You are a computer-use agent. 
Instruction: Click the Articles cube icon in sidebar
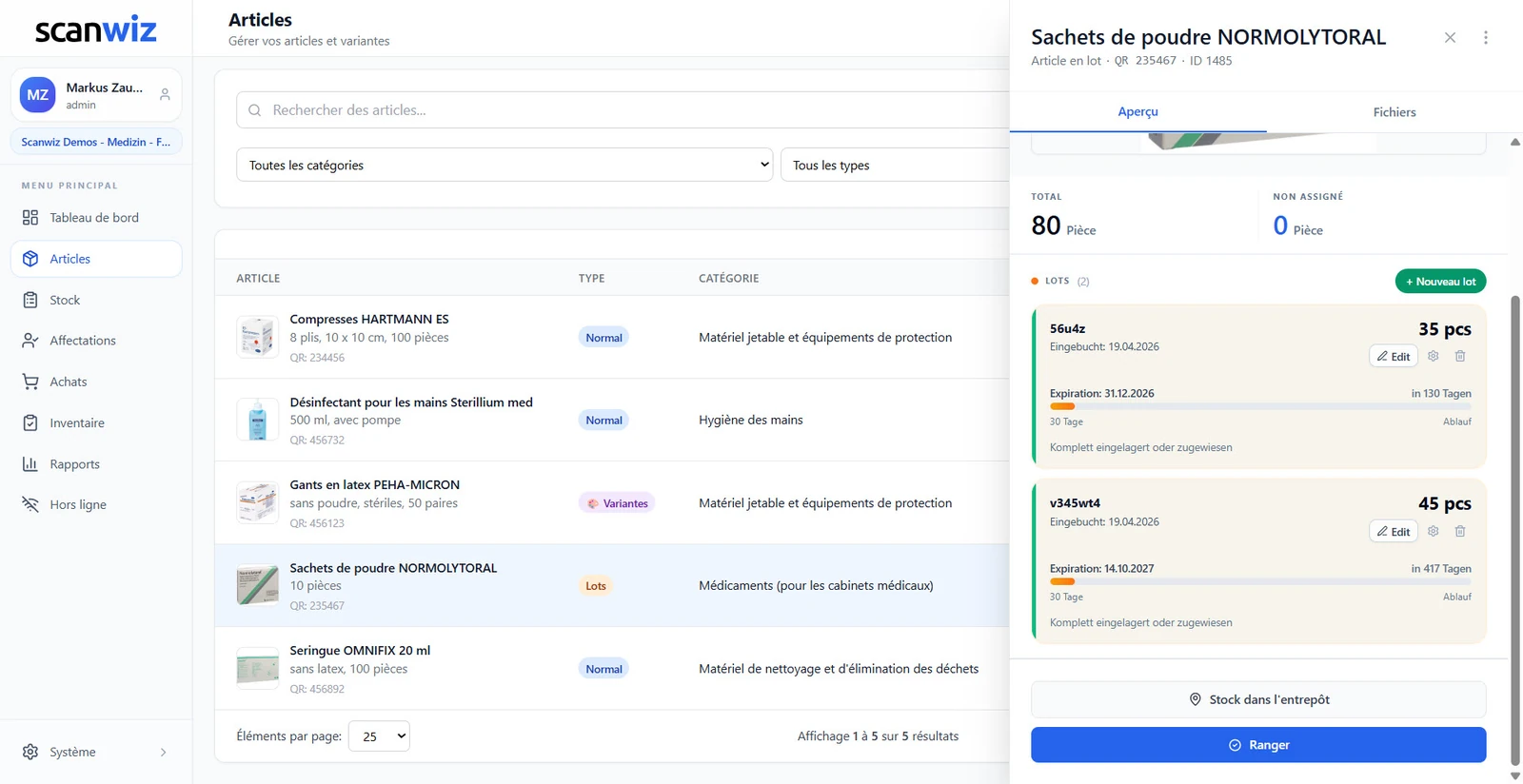(x=30, y=259)
